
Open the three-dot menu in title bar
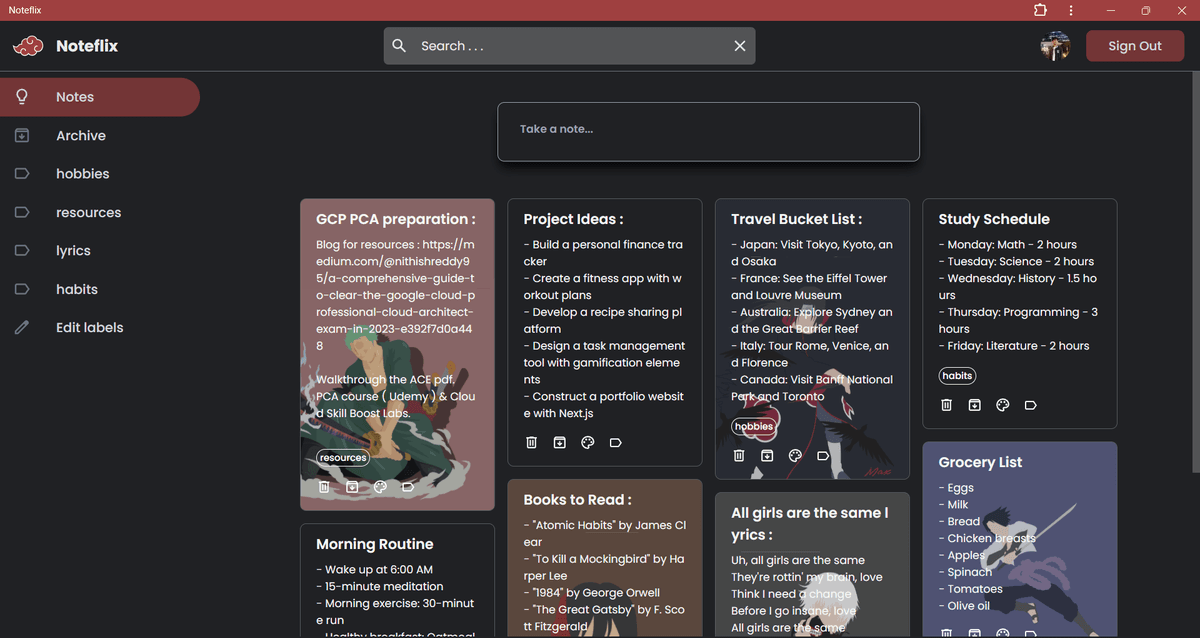(x=1071, y=10)
